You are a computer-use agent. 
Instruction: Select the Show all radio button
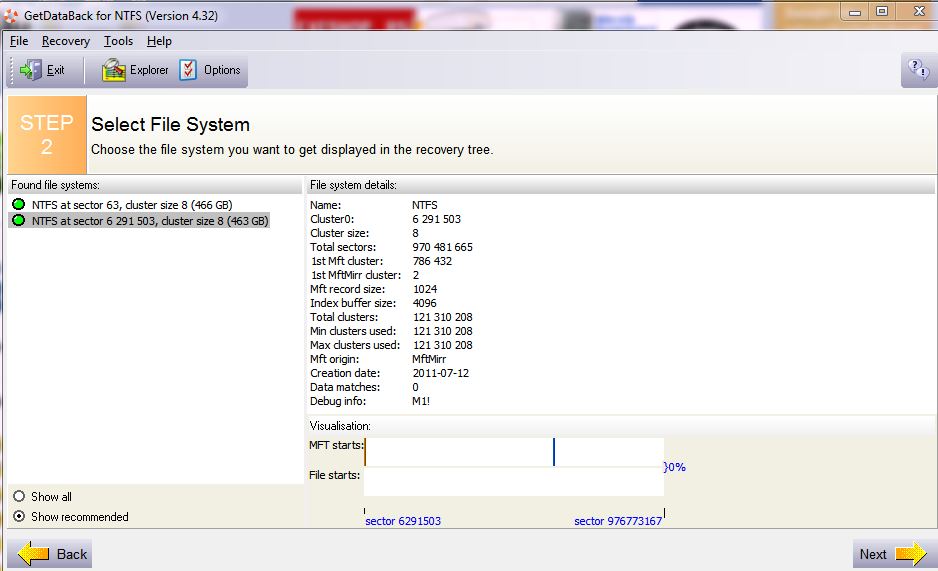pyautogui.click(x=19, y=496)
